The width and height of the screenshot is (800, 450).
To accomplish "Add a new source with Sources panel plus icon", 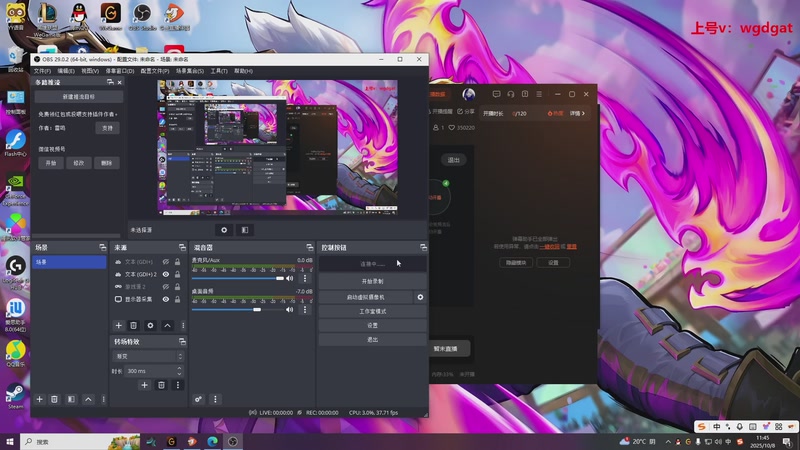I will click(118, 326).
